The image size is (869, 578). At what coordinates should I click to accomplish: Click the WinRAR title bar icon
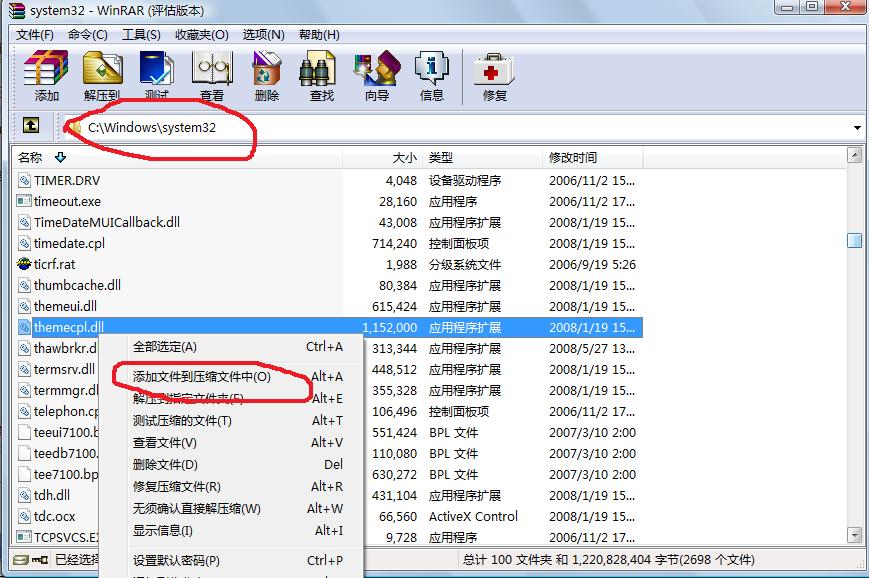click(x=17, y=10)
